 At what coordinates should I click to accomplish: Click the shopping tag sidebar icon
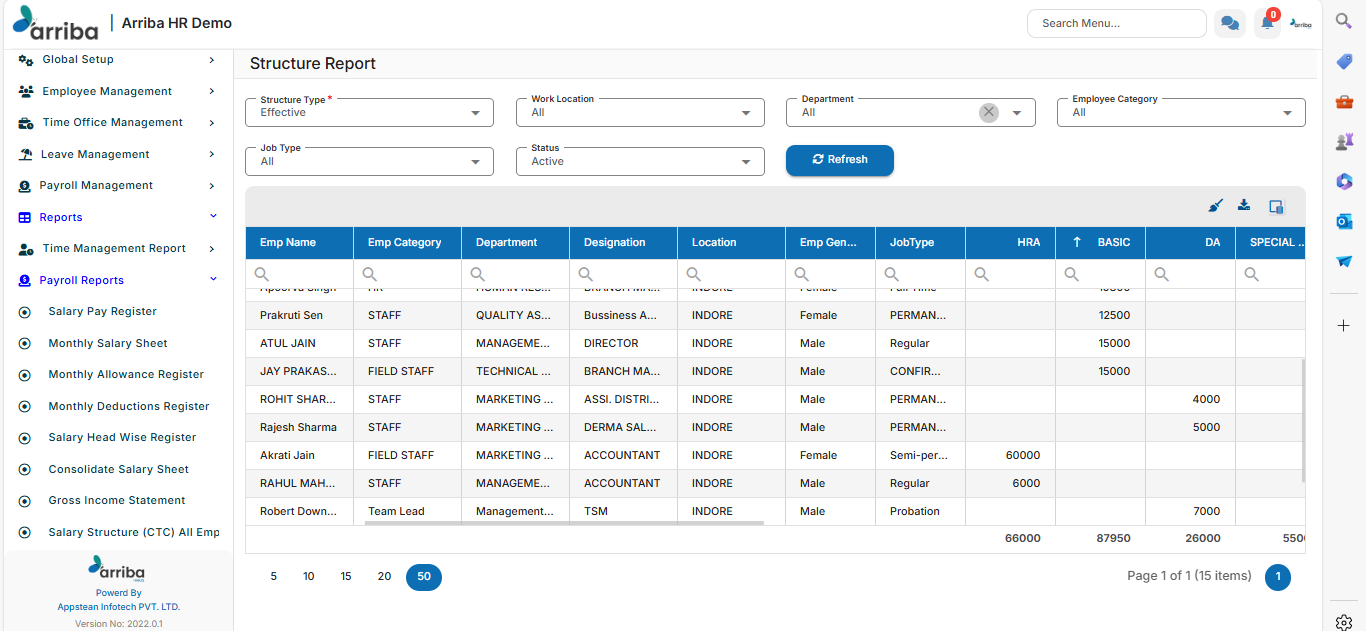[1344, 62]
